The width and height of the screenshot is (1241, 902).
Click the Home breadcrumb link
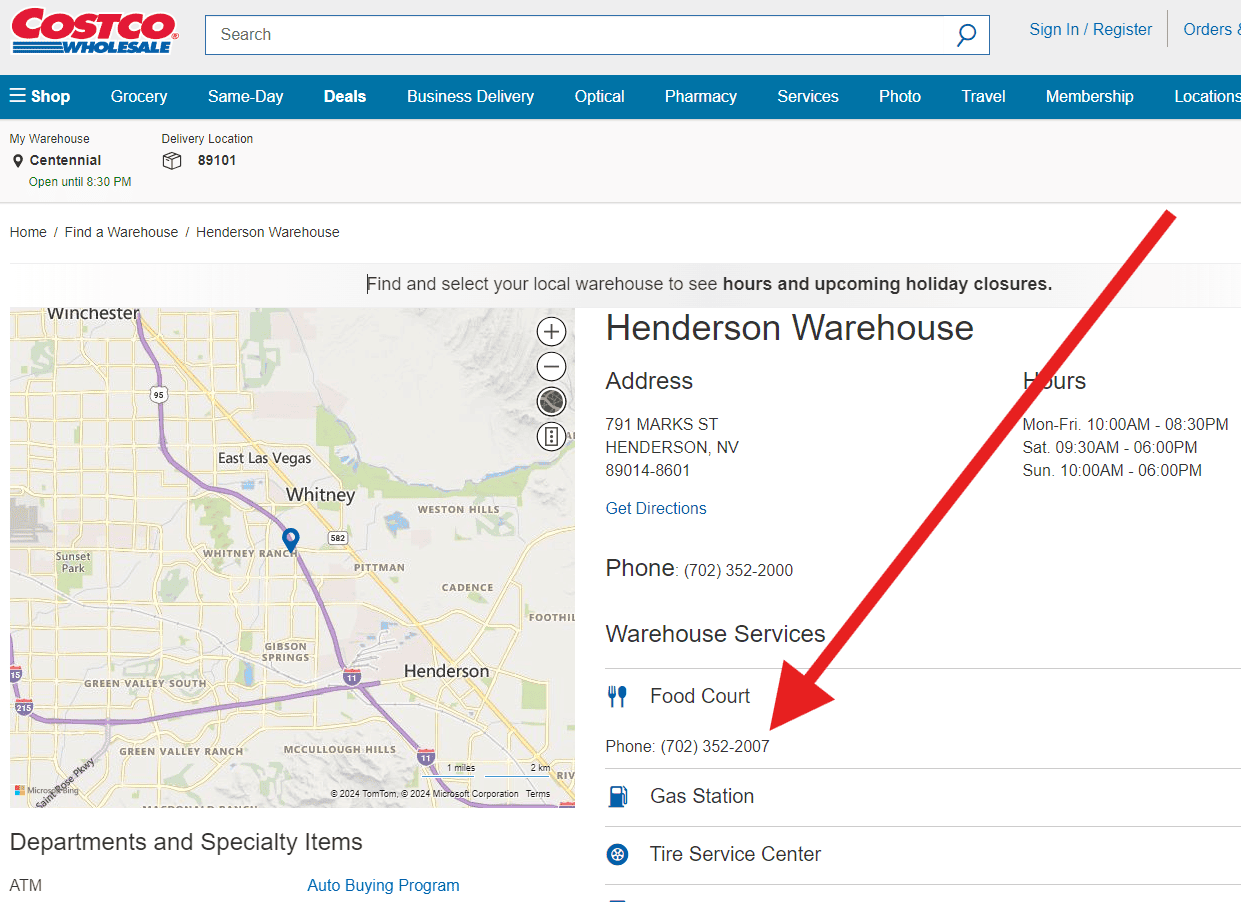(x=28, y=232)
